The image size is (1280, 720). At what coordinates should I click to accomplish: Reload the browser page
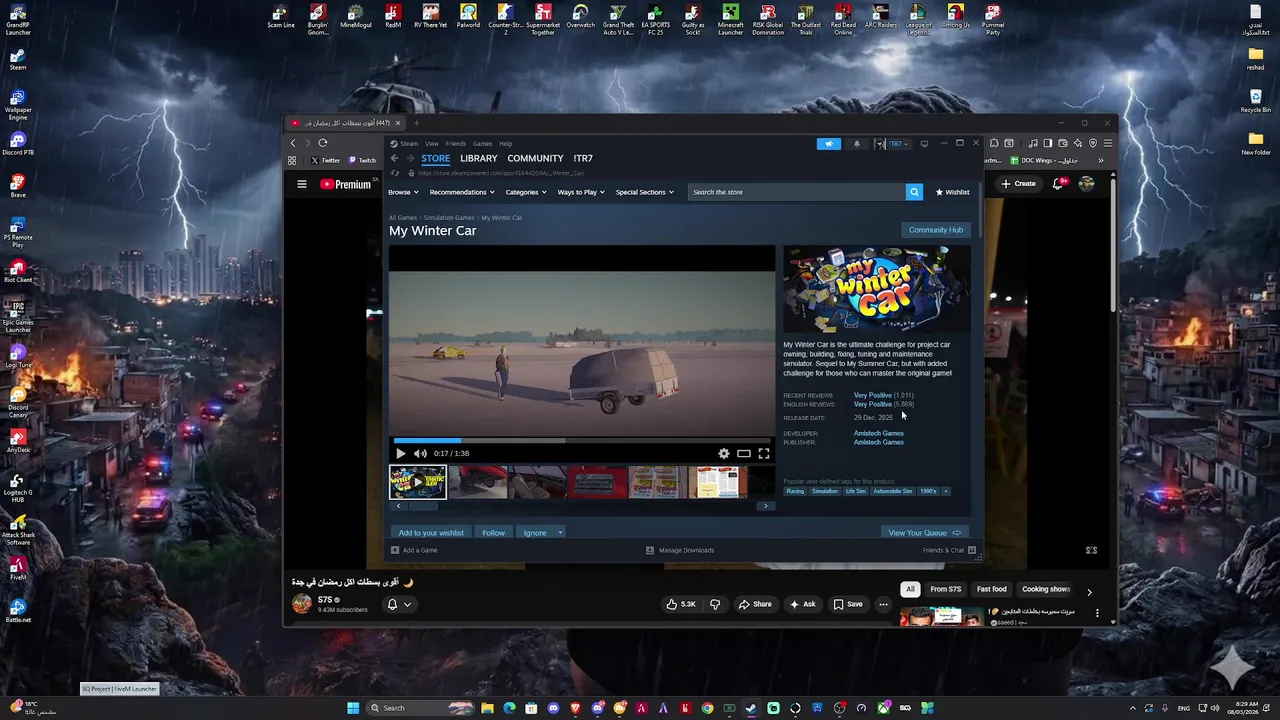pos(323,143)
